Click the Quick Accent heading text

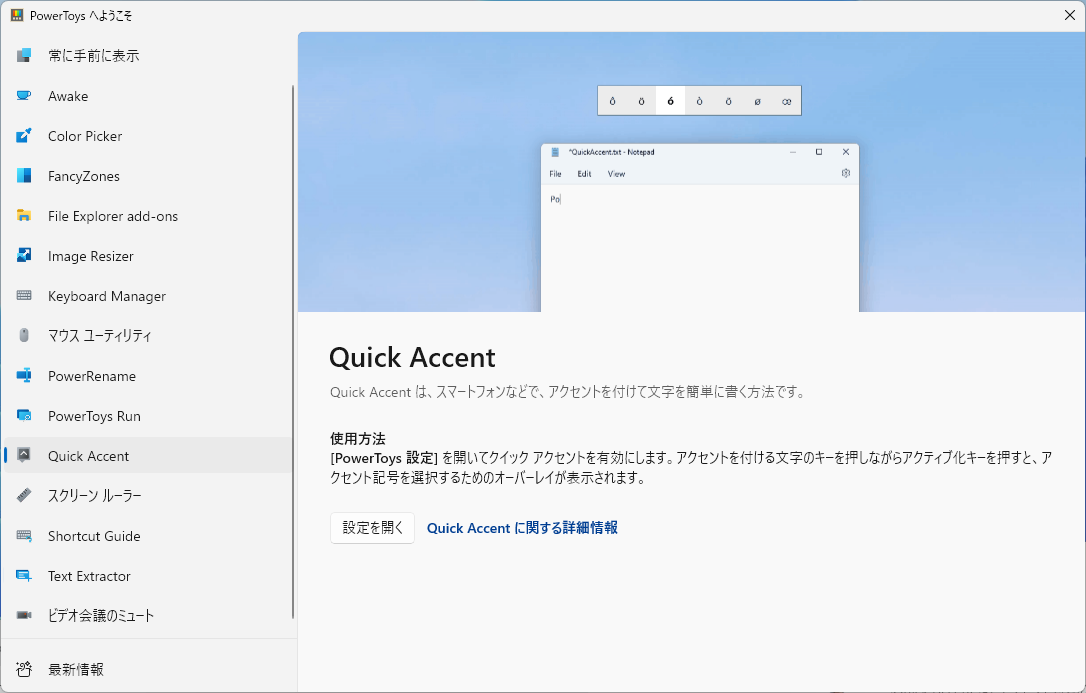412,357
